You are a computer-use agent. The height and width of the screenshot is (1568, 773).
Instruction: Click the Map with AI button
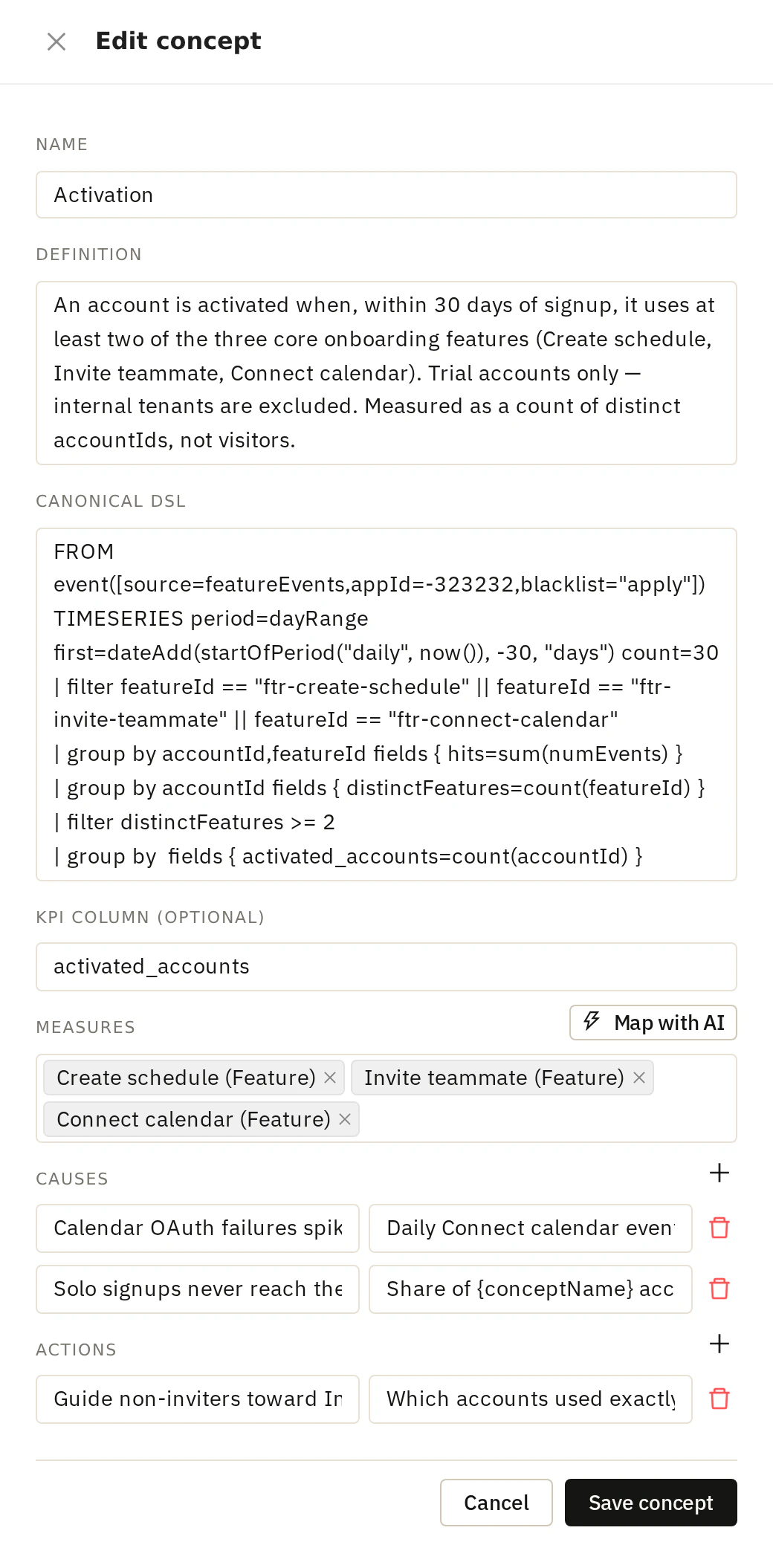coord(653,1023)
